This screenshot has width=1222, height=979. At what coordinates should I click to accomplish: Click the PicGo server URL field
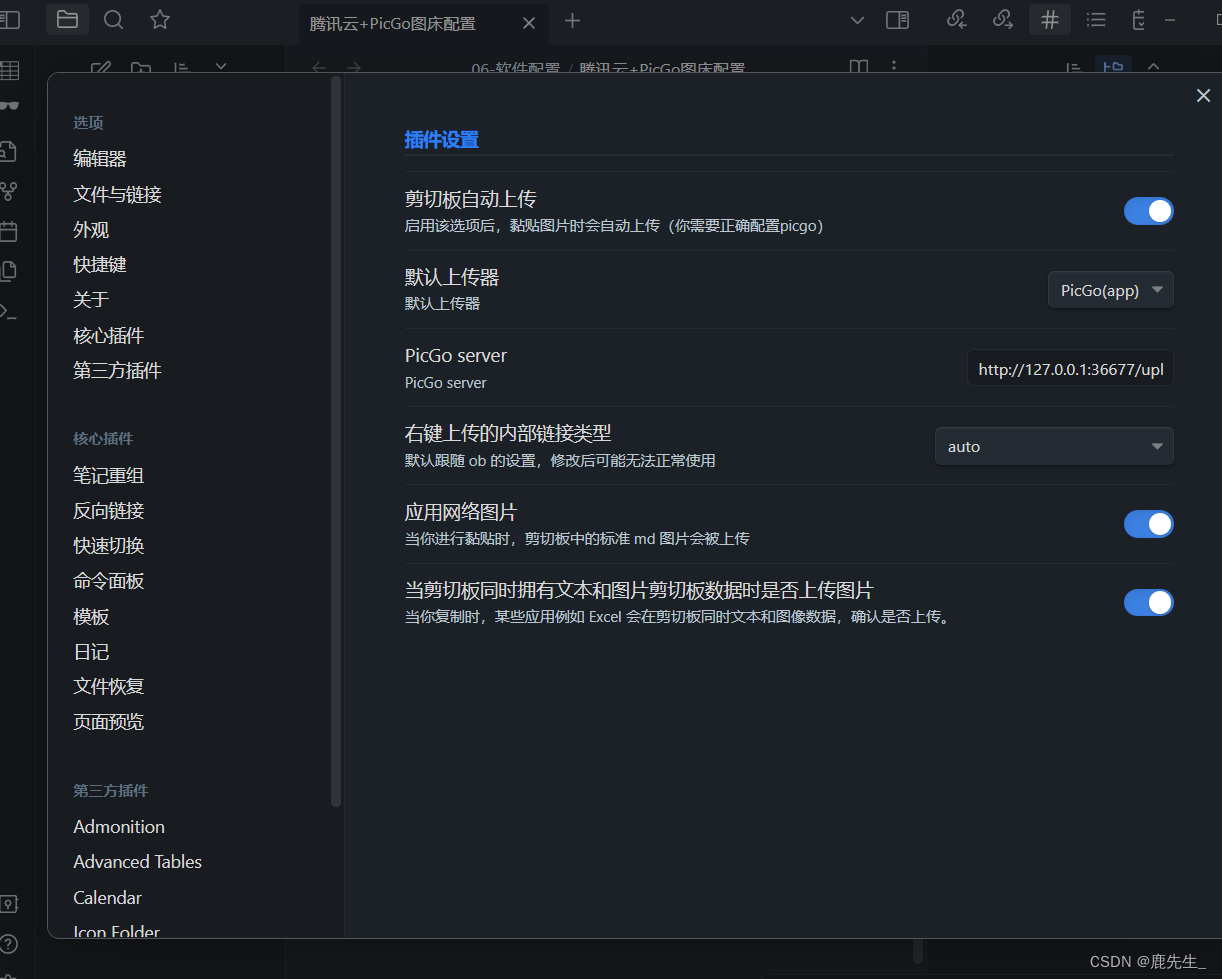coord(1070,369)
